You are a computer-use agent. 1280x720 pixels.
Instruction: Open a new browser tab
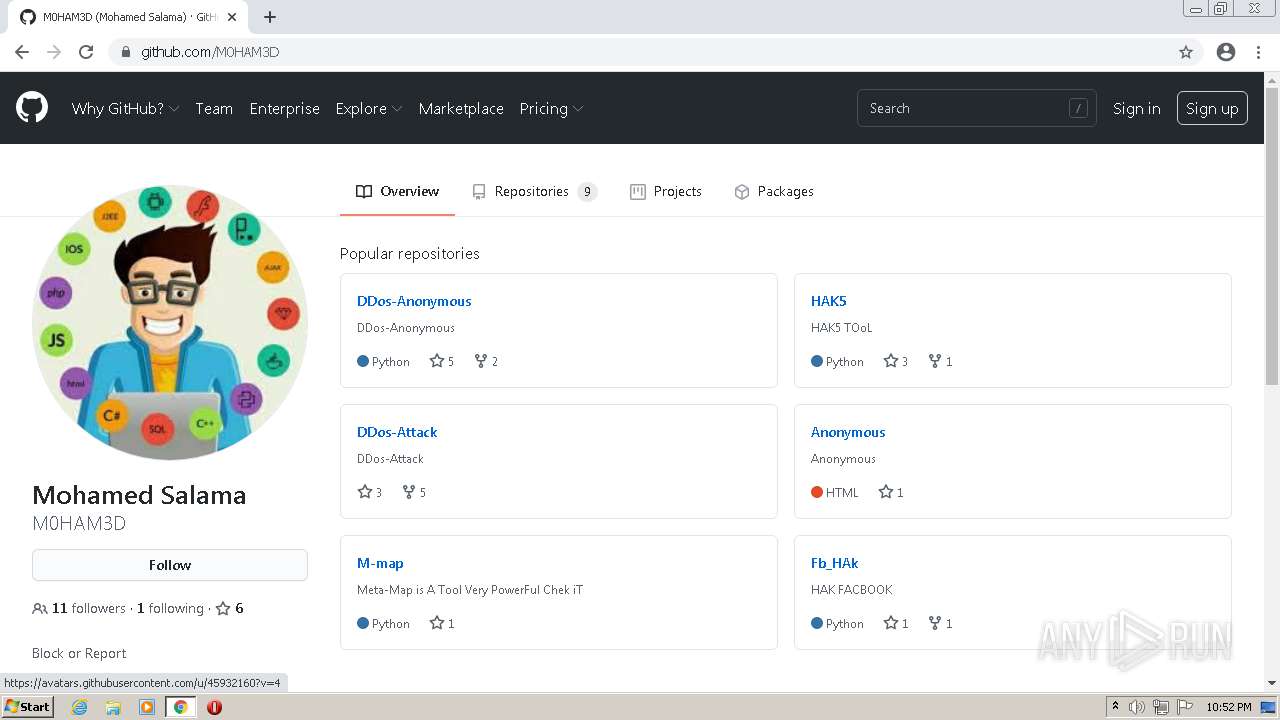point(270,17)
